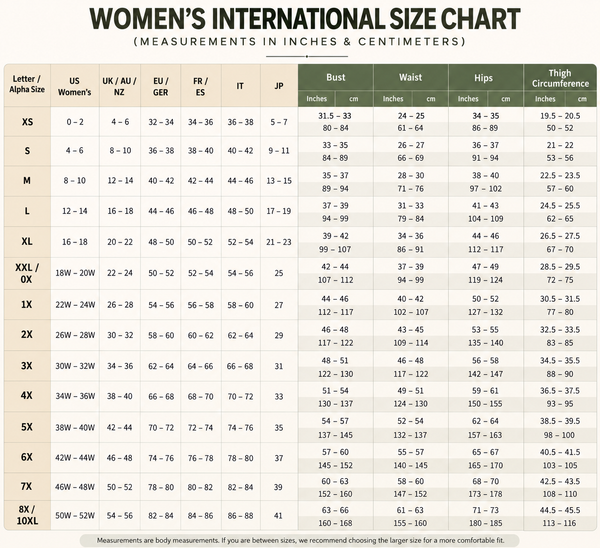The width and height of the screenshot is (600, 548).
Task: Select the green "Bust" header
Action: [336, 77]
